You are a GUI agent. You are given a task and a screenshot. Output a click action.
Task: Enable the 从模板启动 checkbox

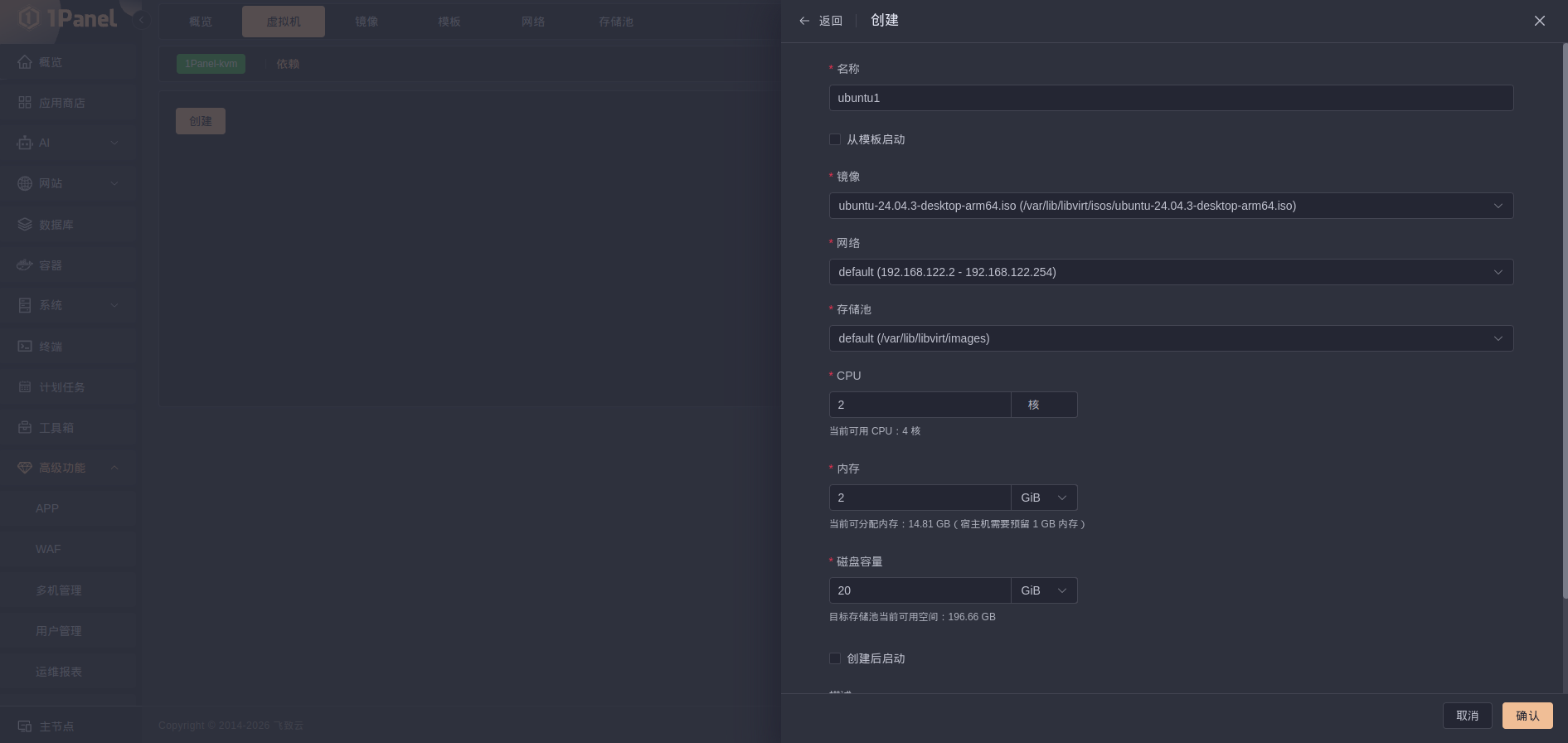tap(835, 139)
